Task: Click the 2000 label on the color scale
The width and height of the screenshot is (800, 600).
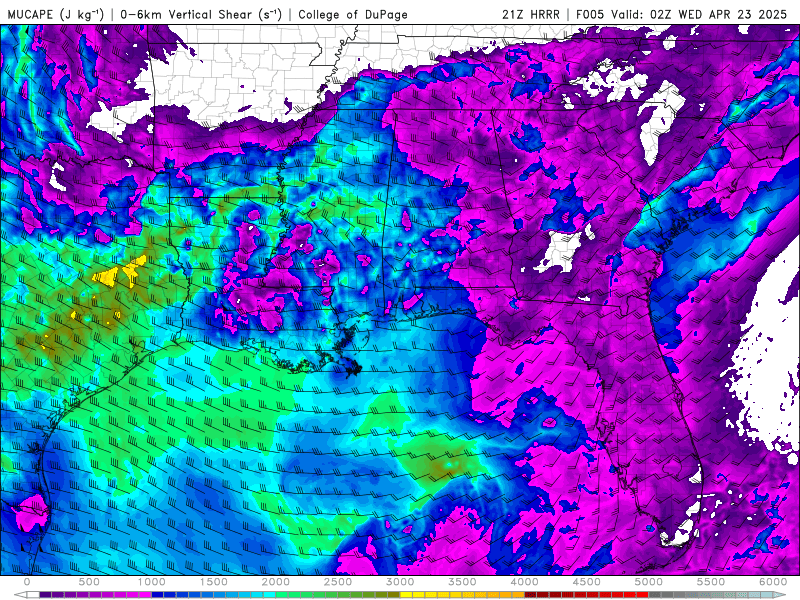Action: (x=276, y=582)
